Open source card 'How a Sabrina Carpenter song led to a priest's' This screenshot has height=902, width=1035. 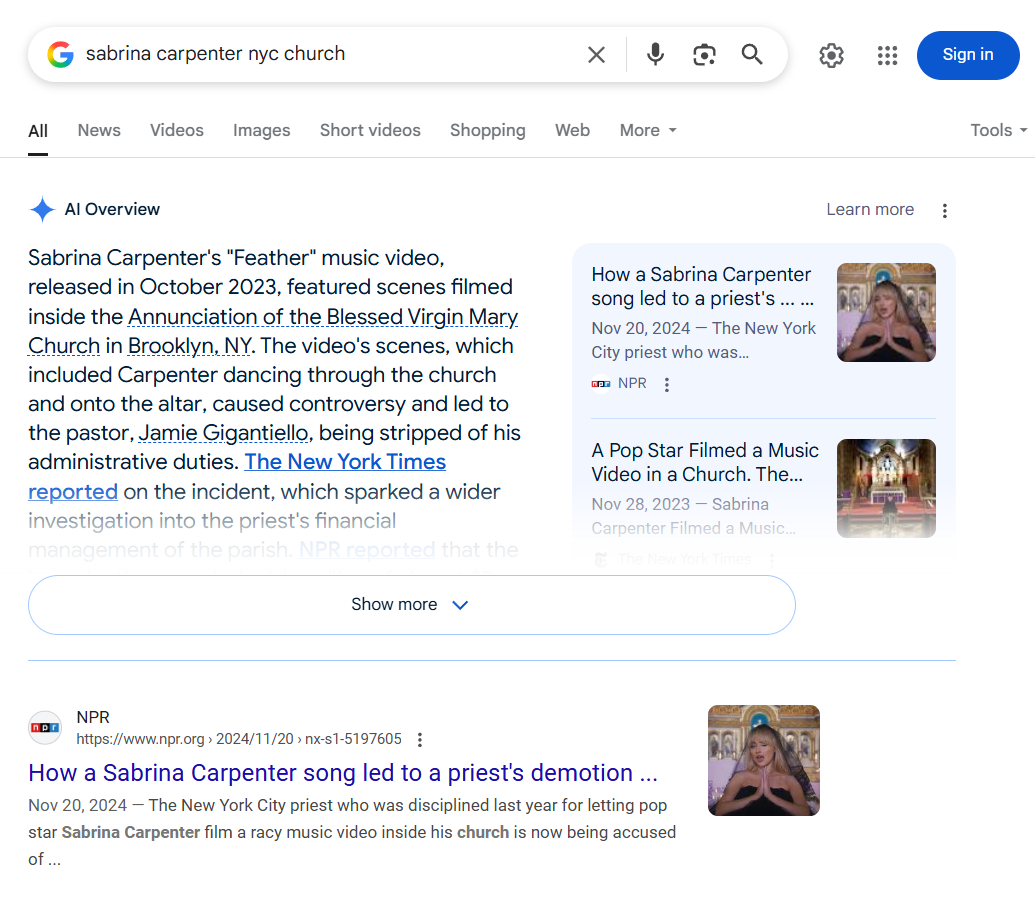[x=703, y=286]
